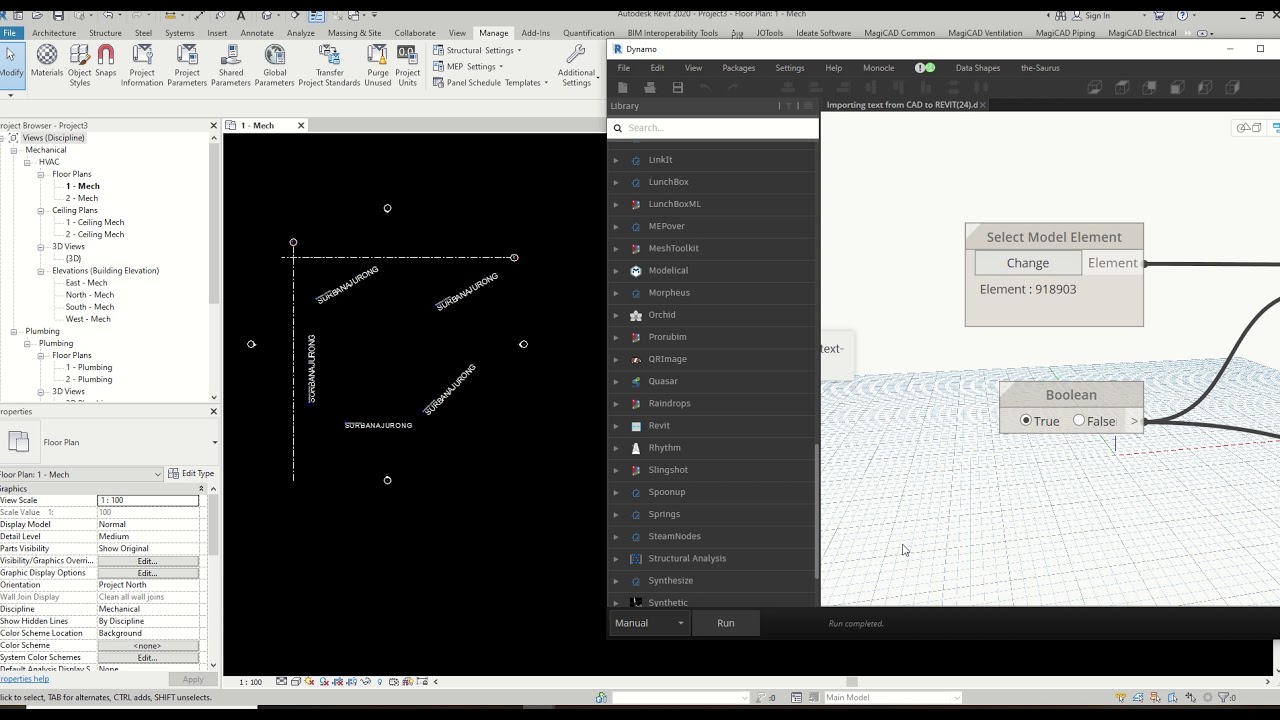Viewport: 1280px width, 720px height.
Task: Click Transfer Project Standards
Action: tap(329, 66)
